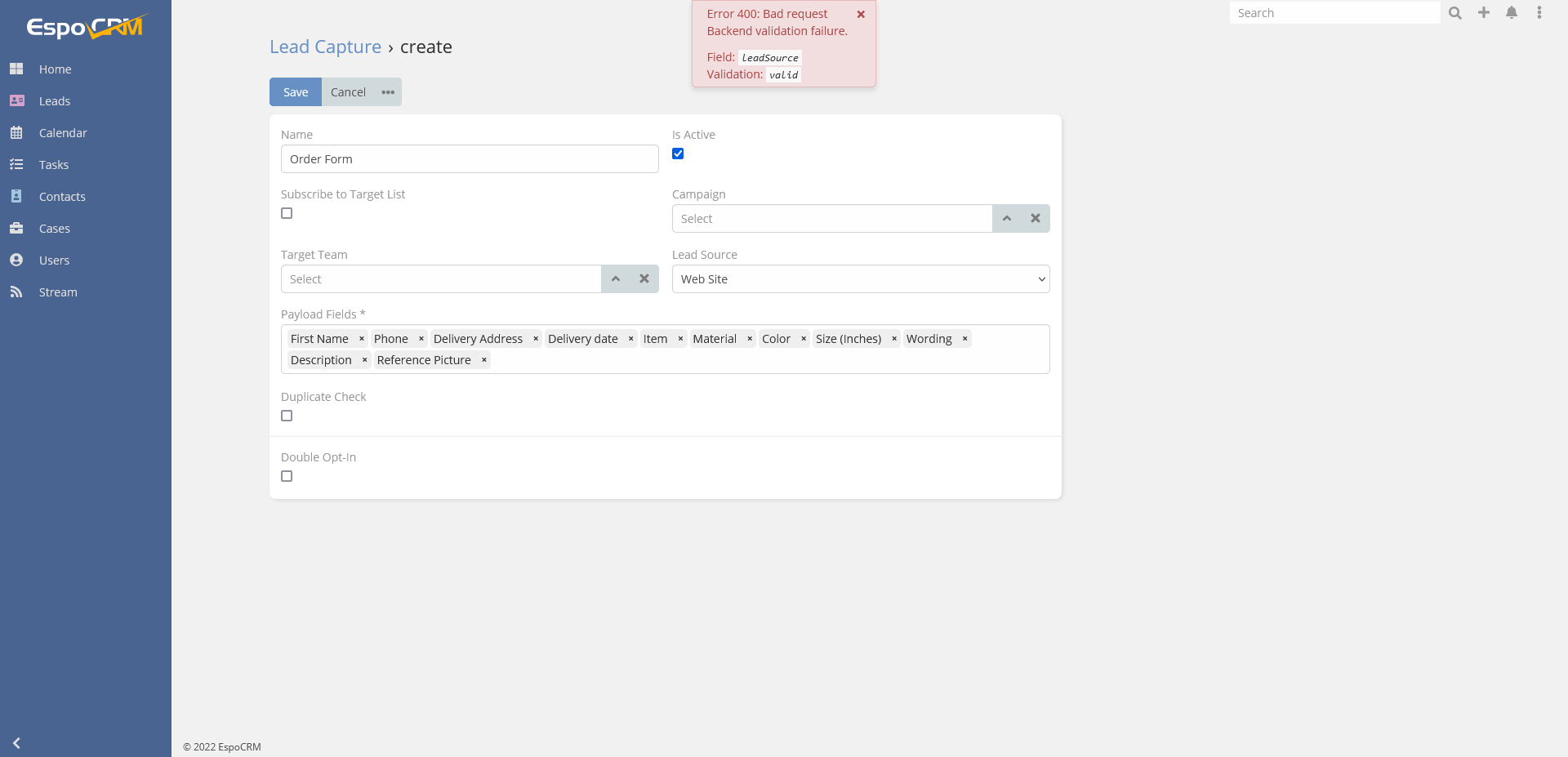Image resolution: width=1568 pixels, height=757 pixels.
Task: Open Calendar from the sidebar
Action: pyautogui.click(x=63, y=133)
